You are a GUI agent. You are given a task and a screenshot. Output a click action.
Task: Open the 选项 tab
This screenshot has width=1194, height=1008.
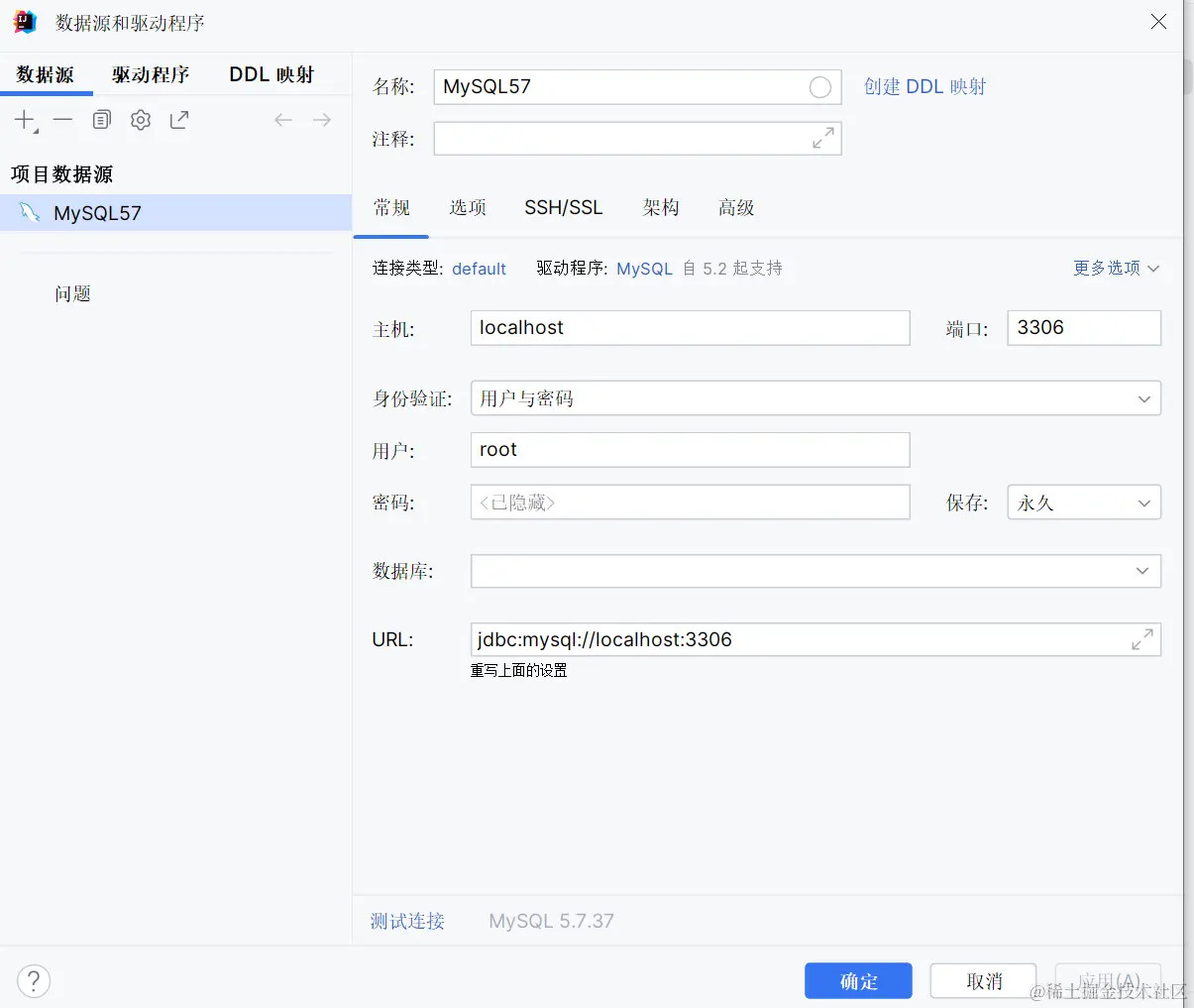click(468, 207)
